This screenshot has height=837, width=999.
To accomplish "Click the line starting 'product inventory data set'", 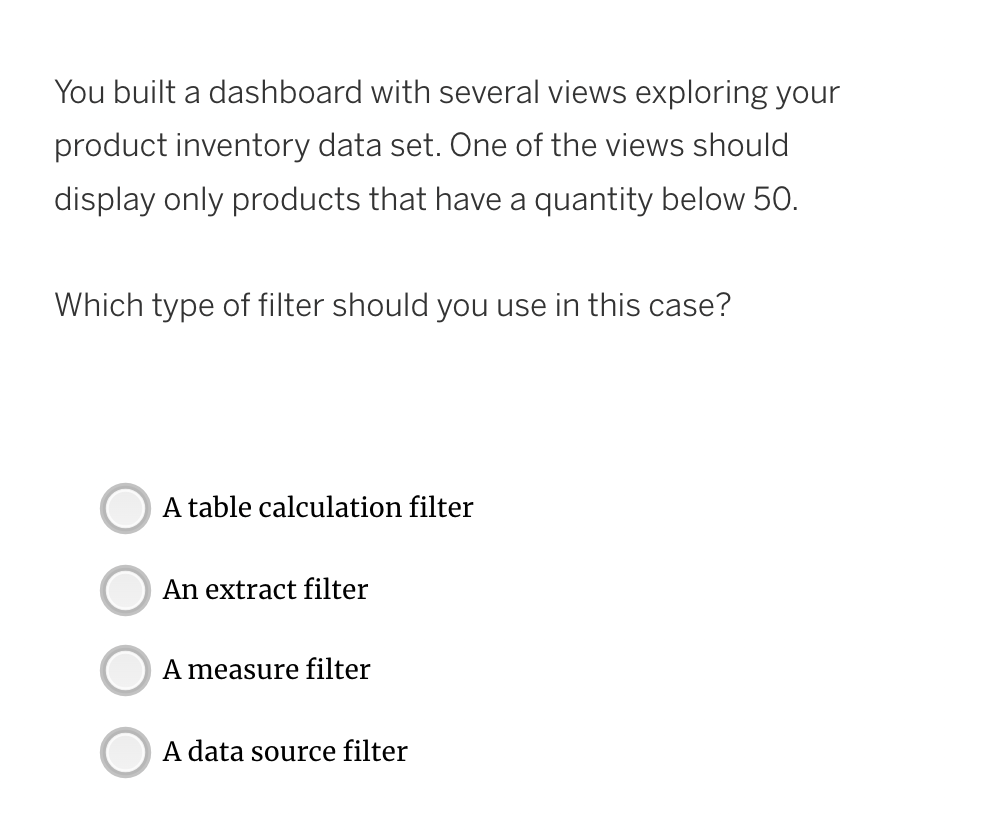I will [421, 146].
